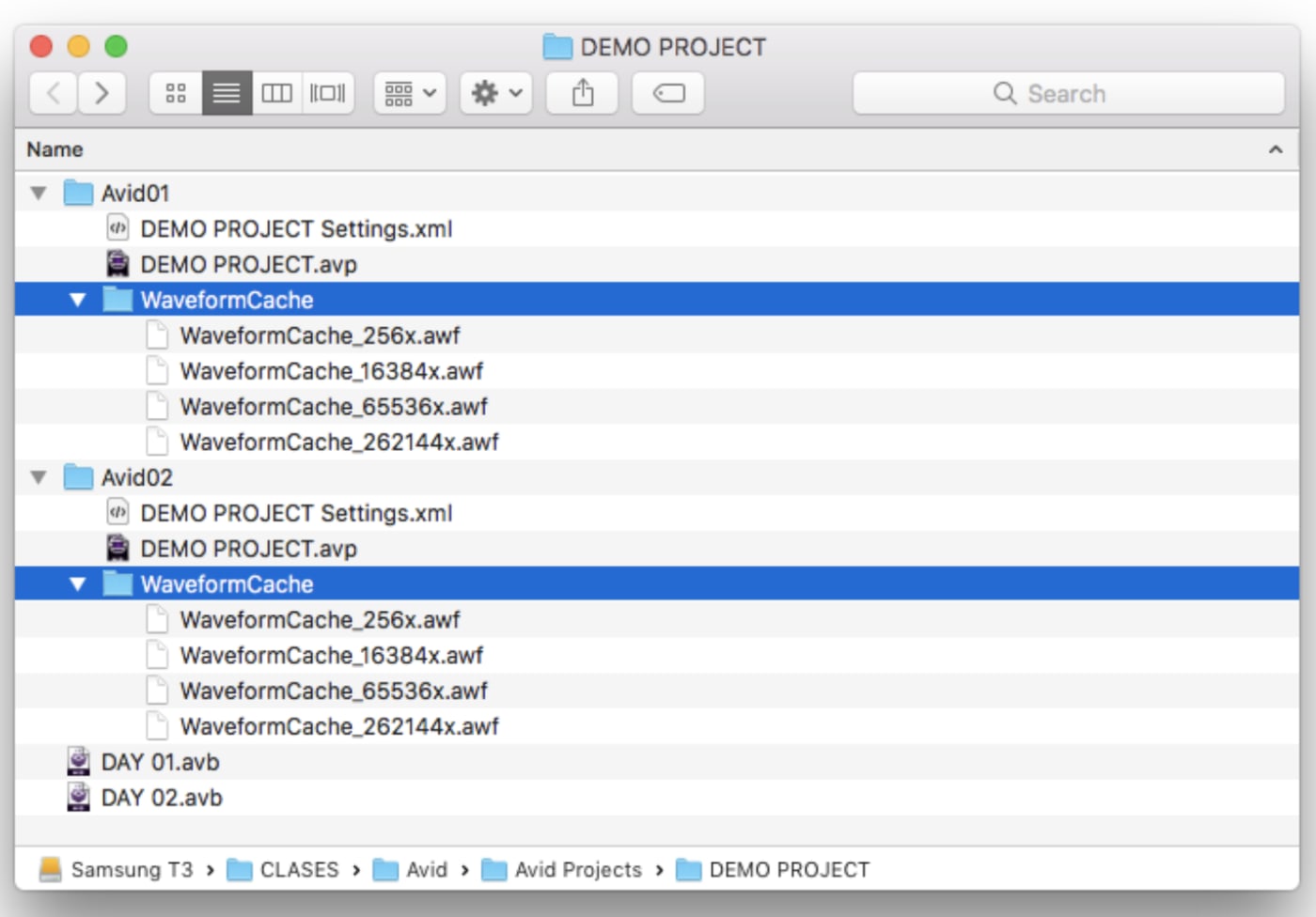Screen dimensions: 1316x917
Task: Select DEMO PROJECT.avp in Avid02
Action: (248, 550)
